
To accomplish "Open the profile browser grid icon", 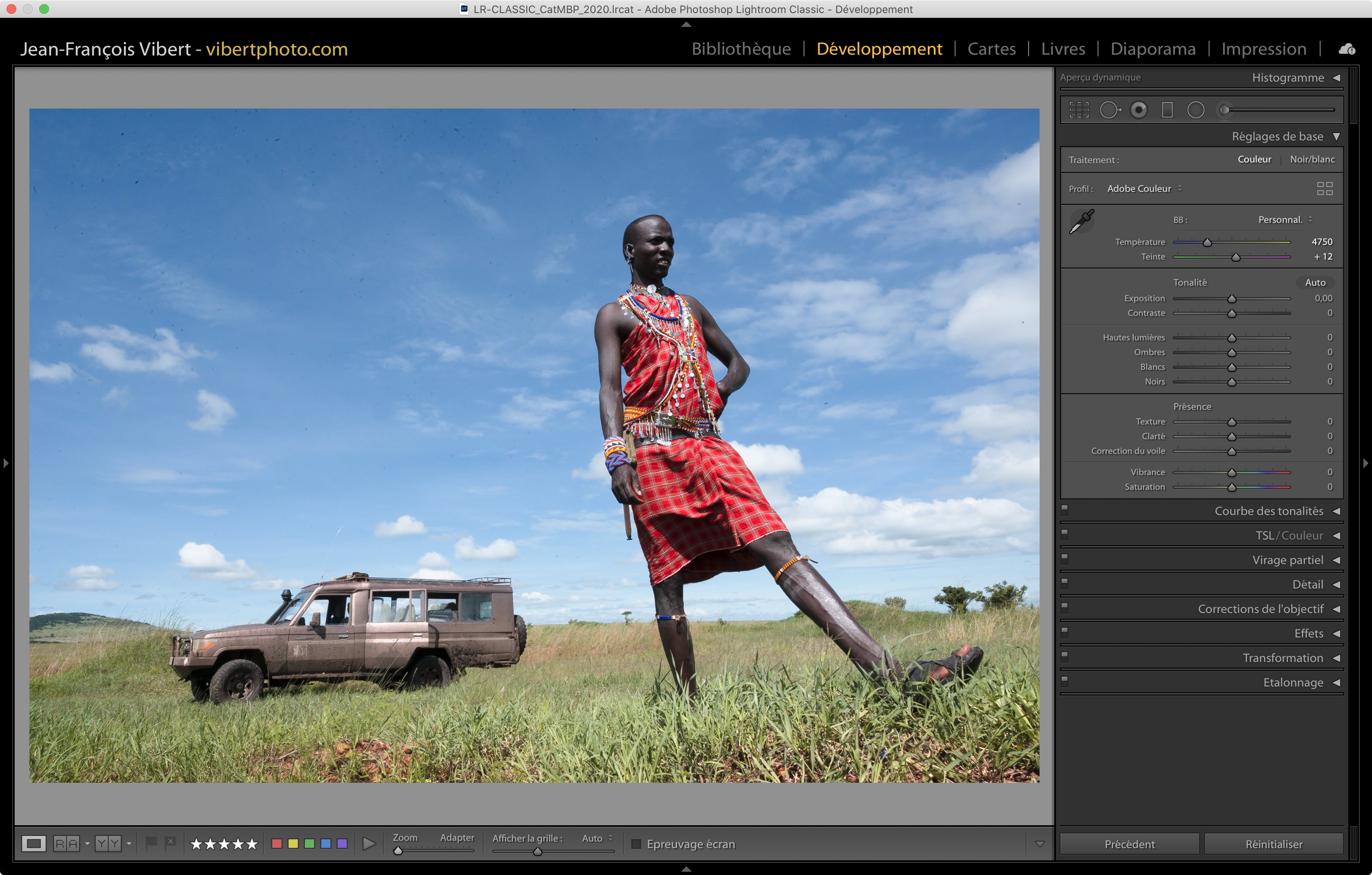I will point(1324,189).
